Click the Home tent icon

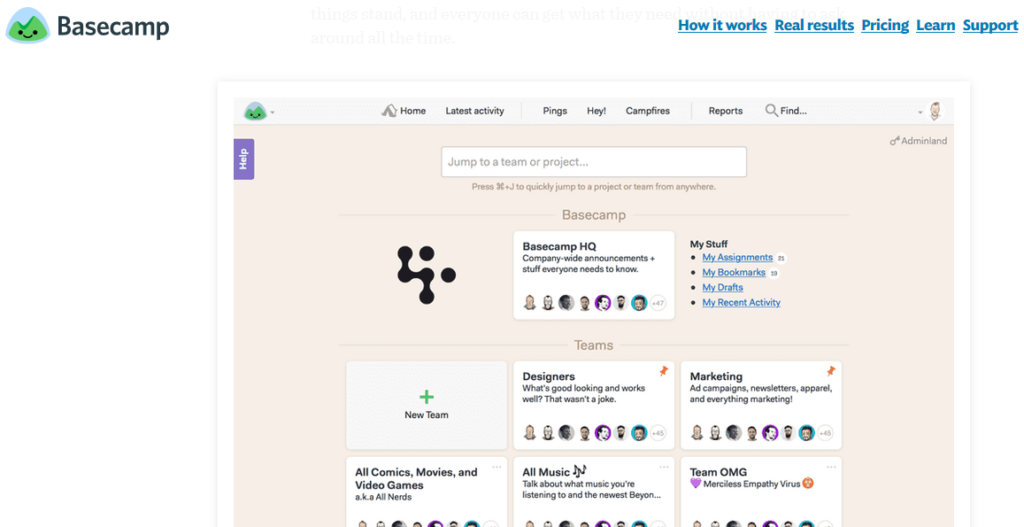[x=389, y=110]
